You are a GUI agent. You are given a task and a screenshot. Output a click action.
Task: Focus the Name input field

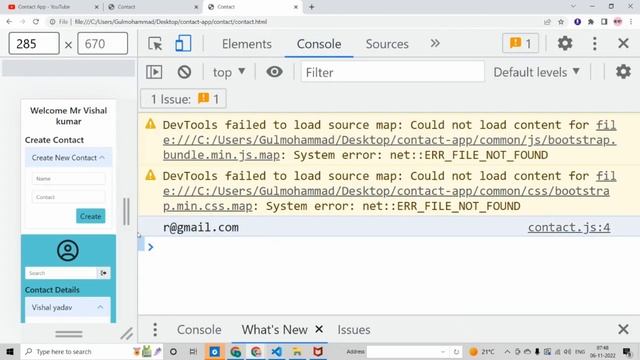click(69, 179)
